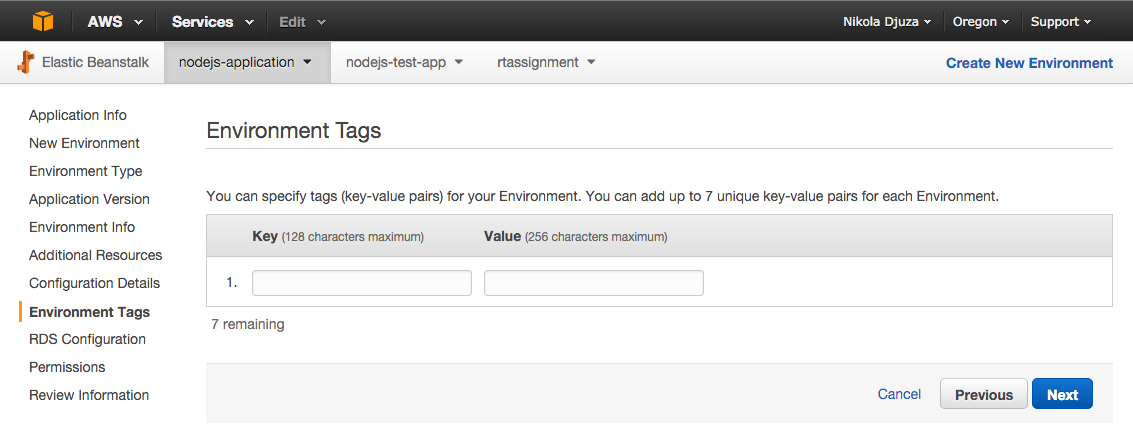The image size is (1133, 431).
Task: Go to Application Version step
Action: pyautogui.click(x=89, y=199)
